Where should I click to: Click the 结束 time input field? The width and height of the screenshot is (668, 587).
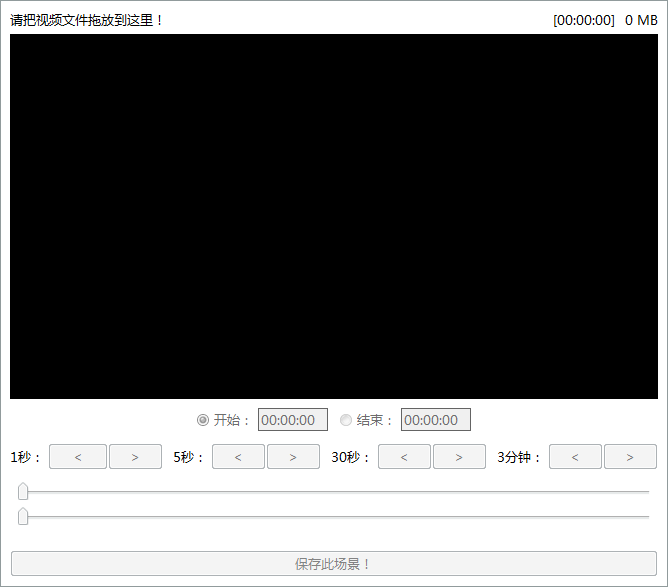click(x=435, y=420)
